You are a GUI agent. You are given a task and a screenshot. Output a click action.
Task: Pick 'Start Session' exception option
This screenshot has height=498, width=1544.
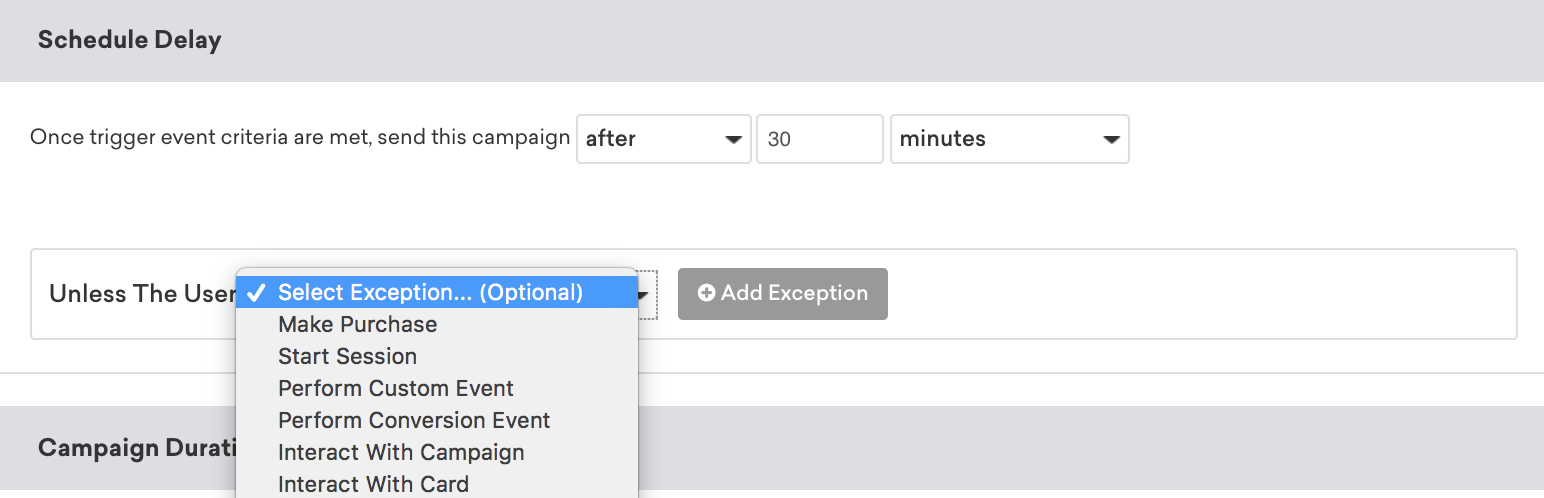[348, 356]
